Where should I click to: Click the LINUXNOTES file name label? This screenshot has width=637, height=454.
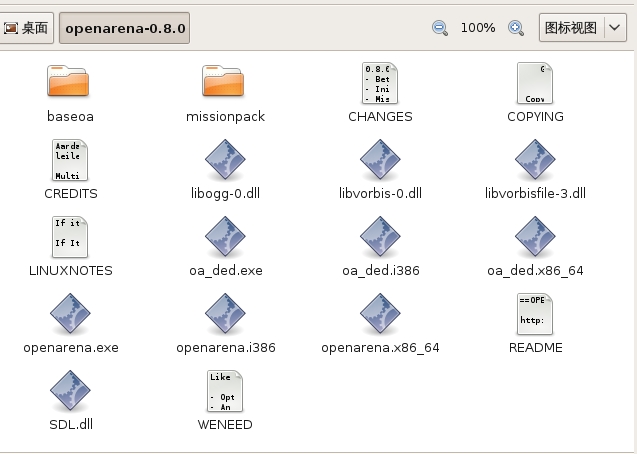(x=71, y=270)
